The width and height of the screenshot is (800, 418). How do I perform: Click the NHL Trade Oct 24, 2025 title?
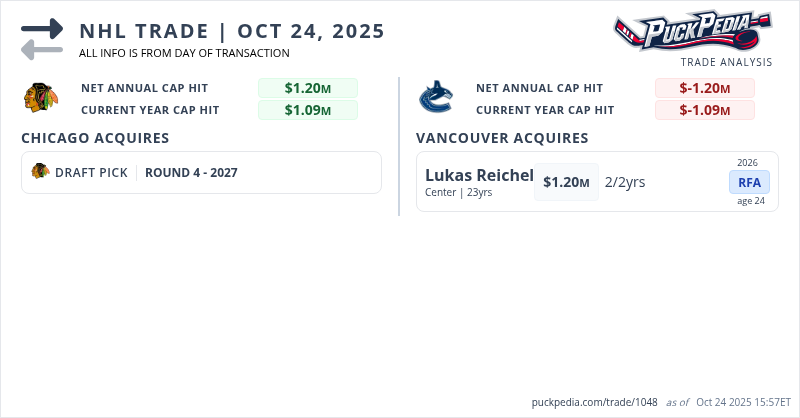[232, 31]
